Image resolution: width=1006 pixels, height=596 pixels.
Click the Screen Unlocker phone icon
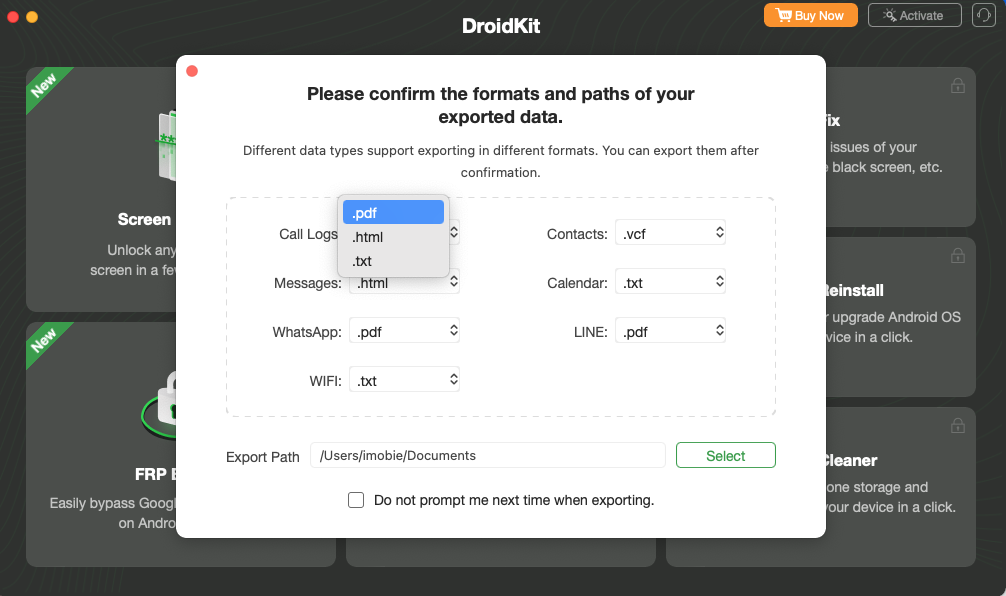[167, 145]
